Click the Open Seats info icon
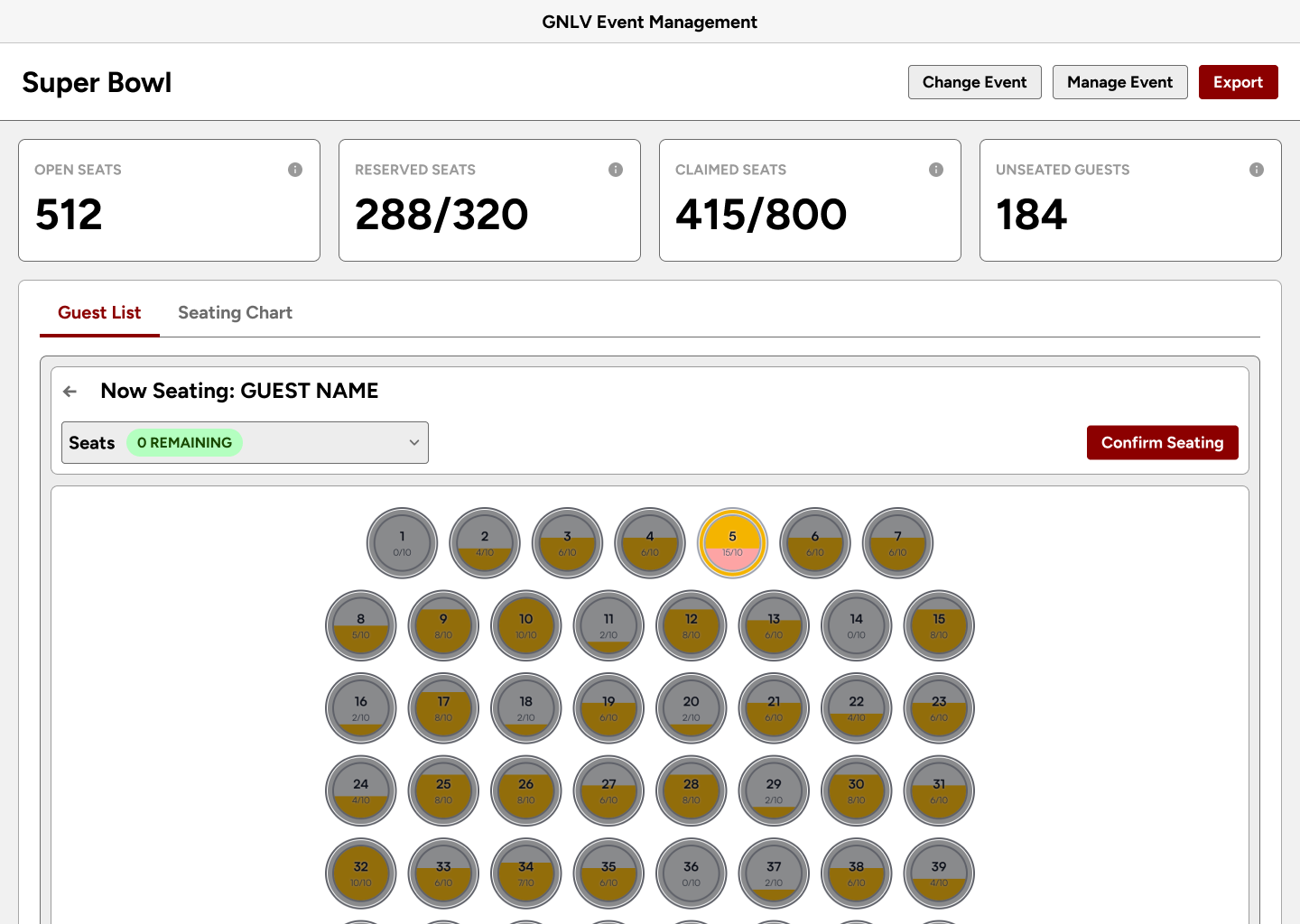The image size is (1300, 924). coord(295,170)
